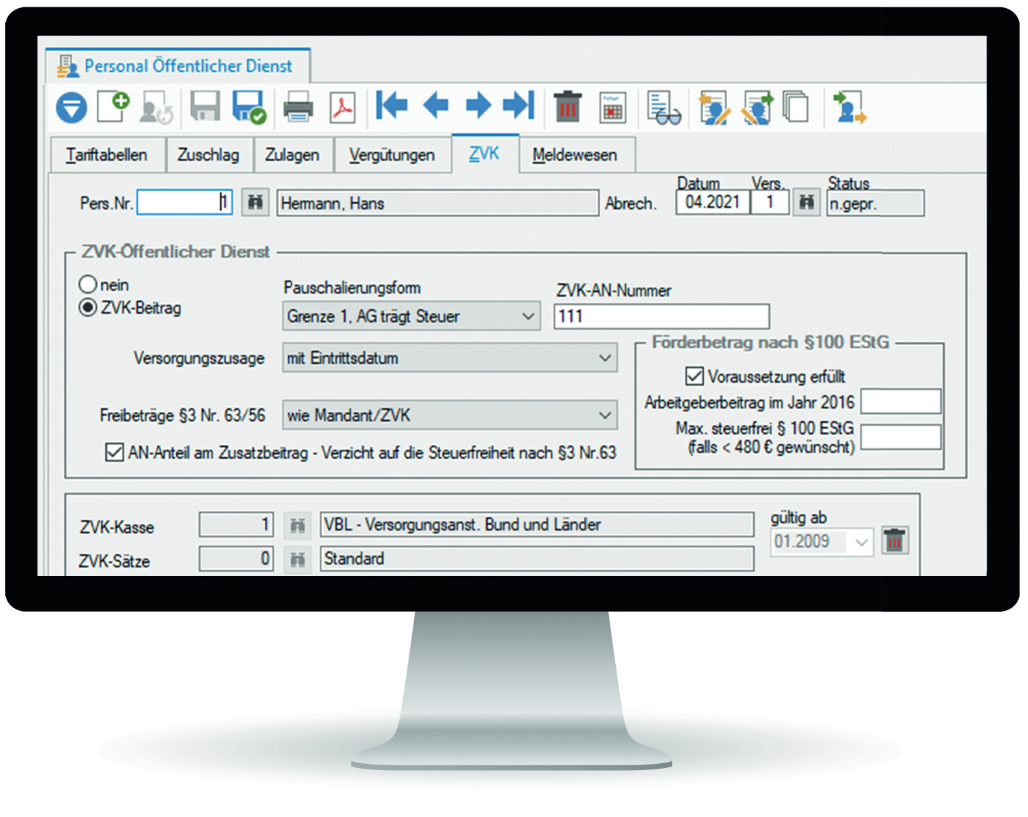Click into the ZVK-AN-Nummer input field
The height and width of the screenshot is (817, 1028).
coord(660,317)
